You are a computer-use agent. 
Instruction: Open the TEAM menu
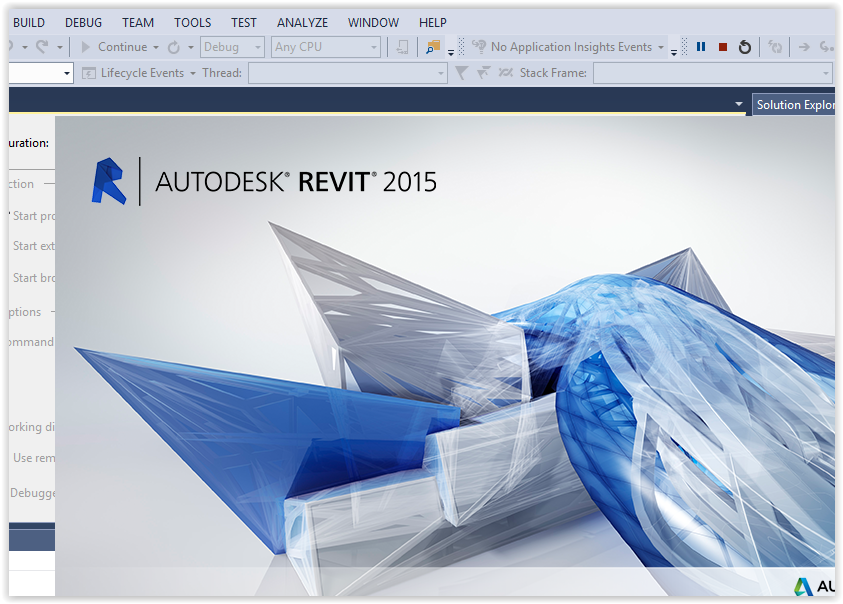pyautogui.click(x=138, y=23)
